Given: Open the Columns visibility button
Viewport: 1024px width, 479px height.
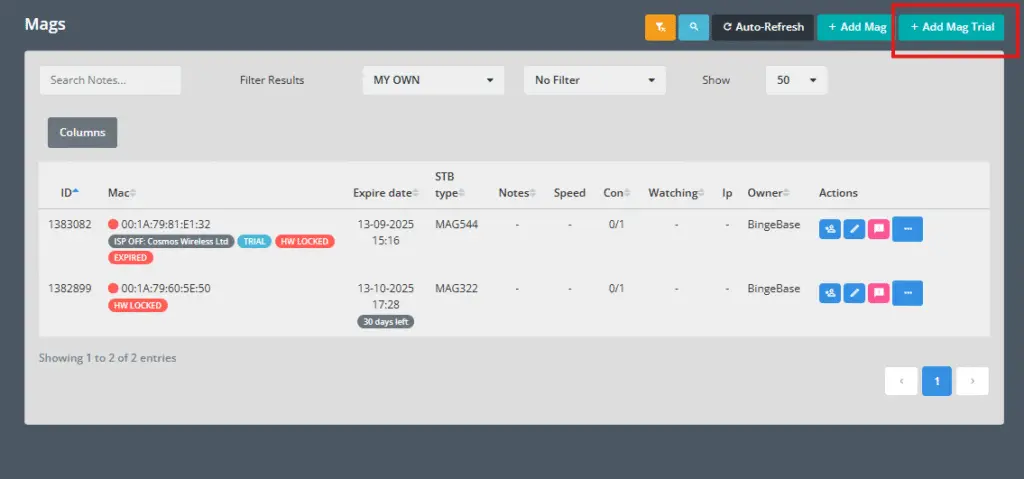Looking at the screenshot, I should pos(82,132).
